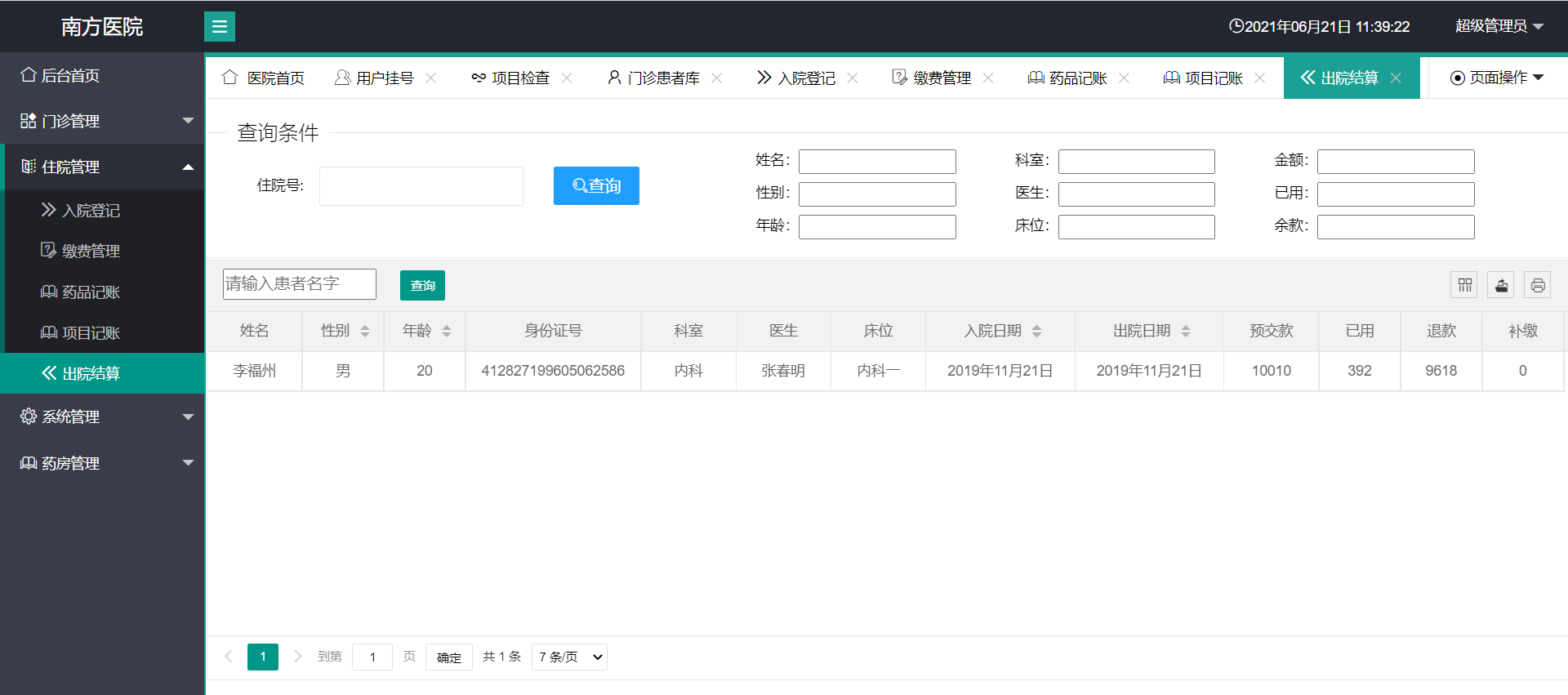
Task: Click the go-to page number input
Action: tap(372, 657)
